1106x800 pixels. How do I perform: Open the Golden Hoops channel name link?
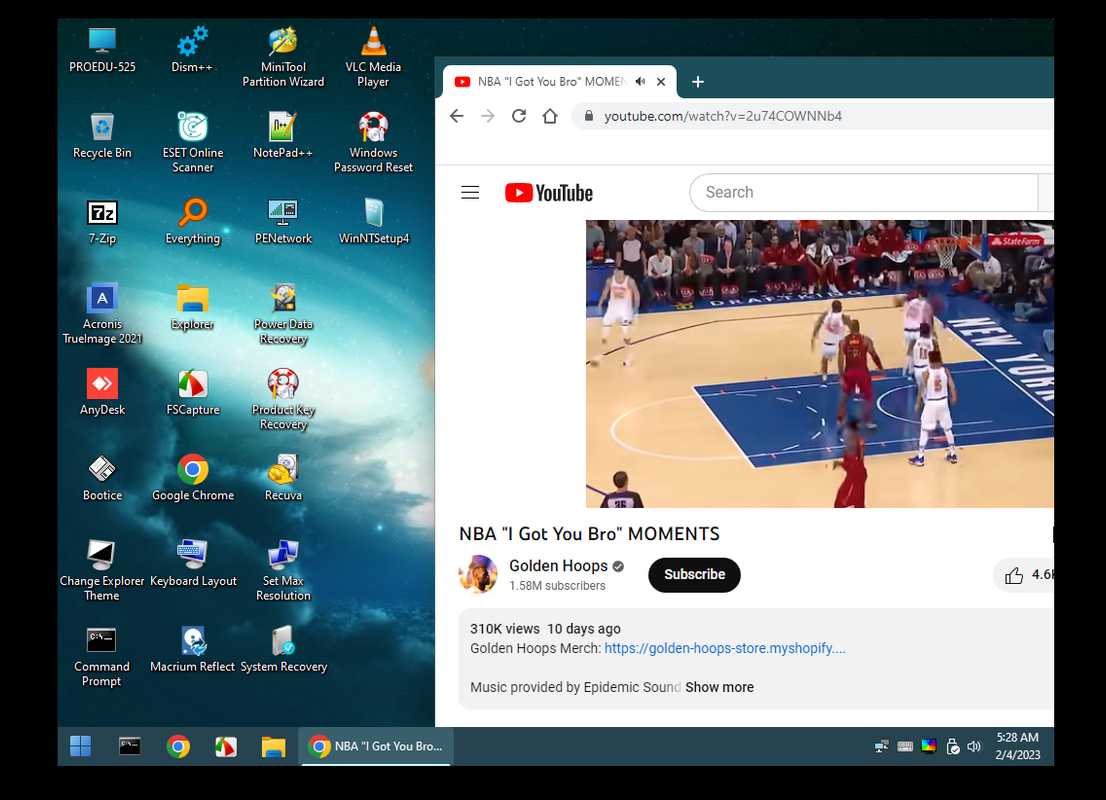[558, 566]
